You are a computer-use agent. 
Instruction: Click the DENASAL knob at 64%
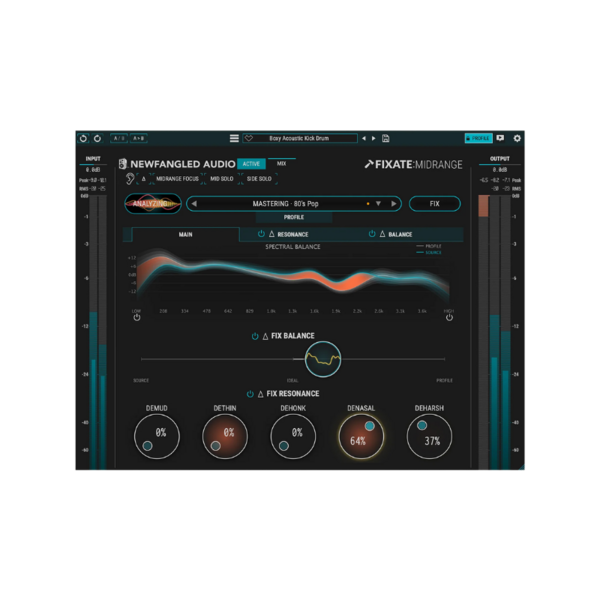(x=361, y=437)
